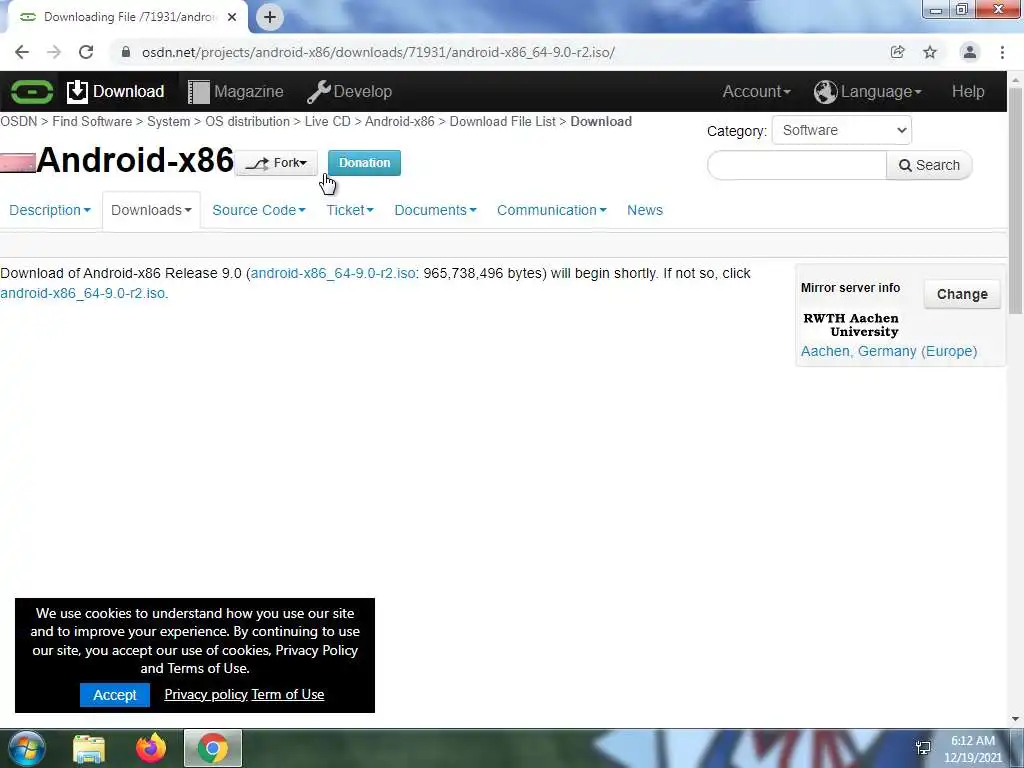Click the Android-x86 project pink logo

(x=18, y=163)
